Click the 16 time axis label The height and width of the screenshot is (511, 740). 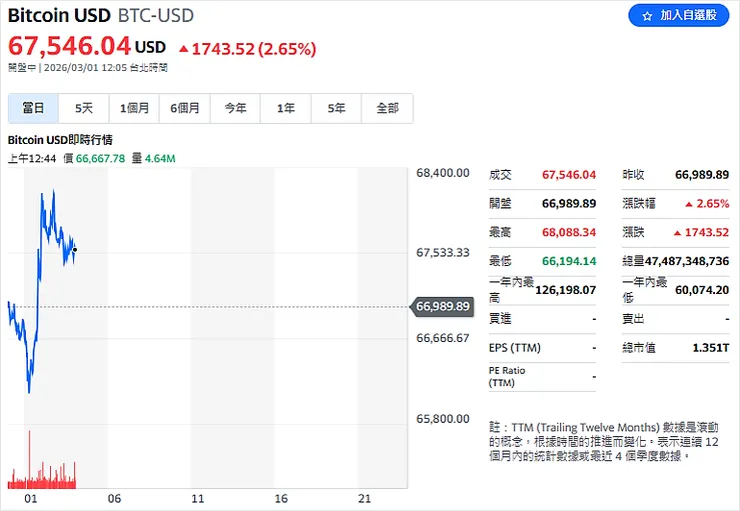(281, 499)
